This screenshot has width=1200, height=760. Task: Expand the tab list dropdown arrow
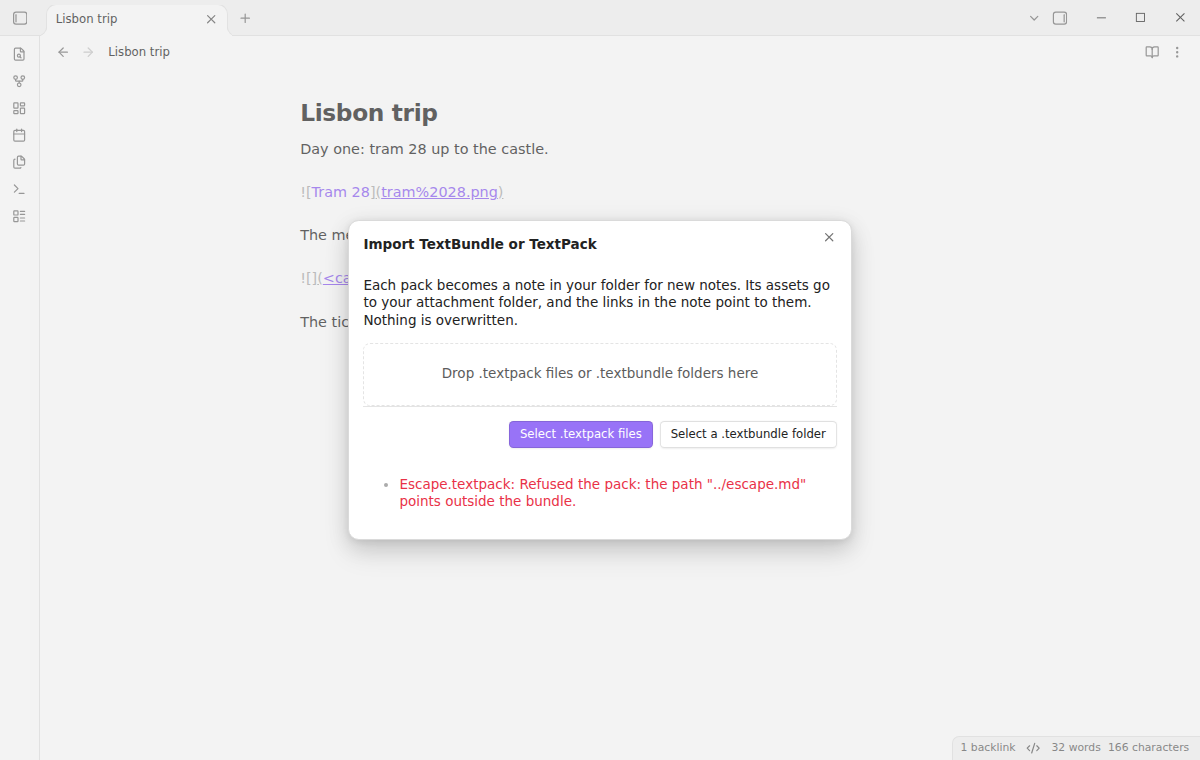coord(1034,18)
